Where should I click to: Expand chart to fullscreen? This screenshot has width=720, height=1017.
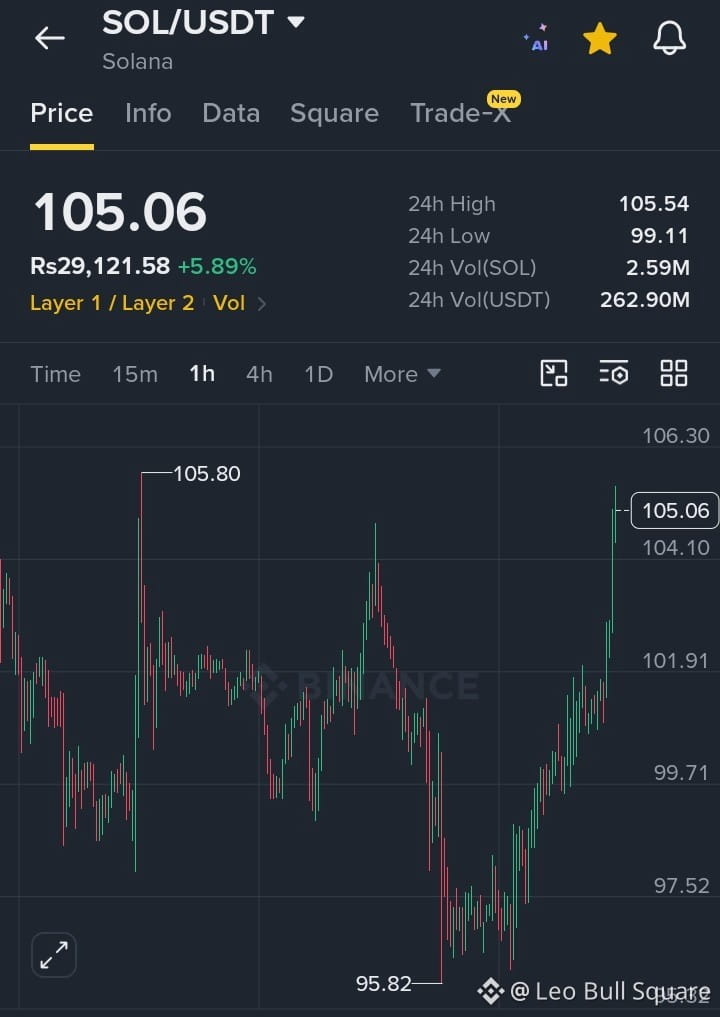point(54,955)
